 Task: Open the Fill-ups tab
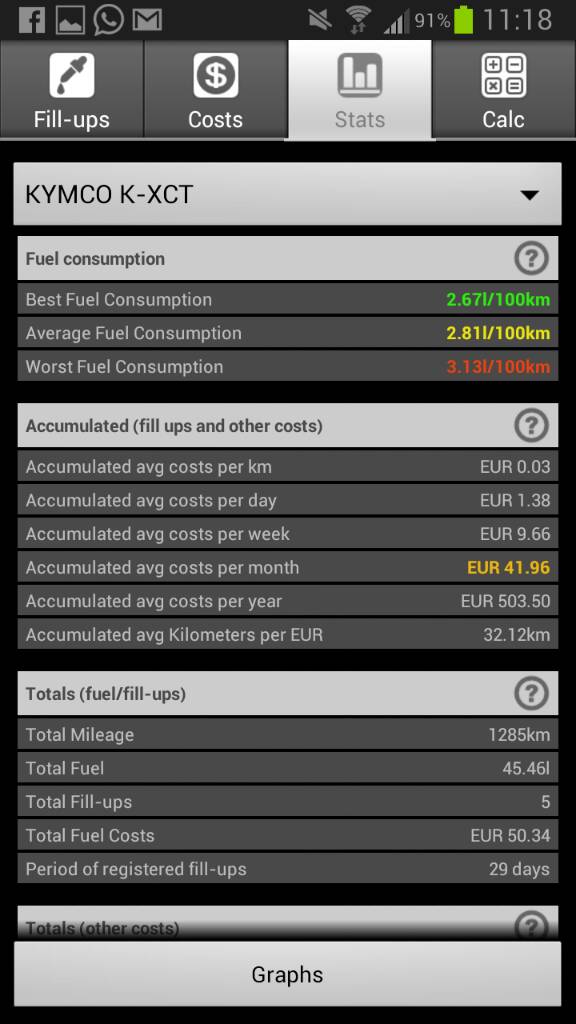(x=72, y=89)
